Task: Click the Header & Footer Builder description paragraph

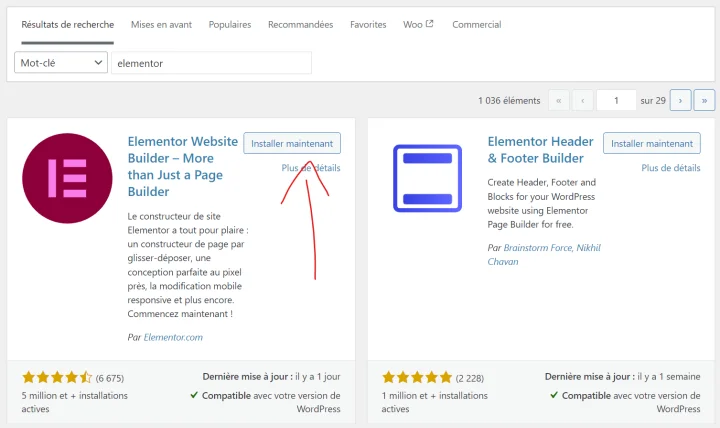Action: [541, 203]
